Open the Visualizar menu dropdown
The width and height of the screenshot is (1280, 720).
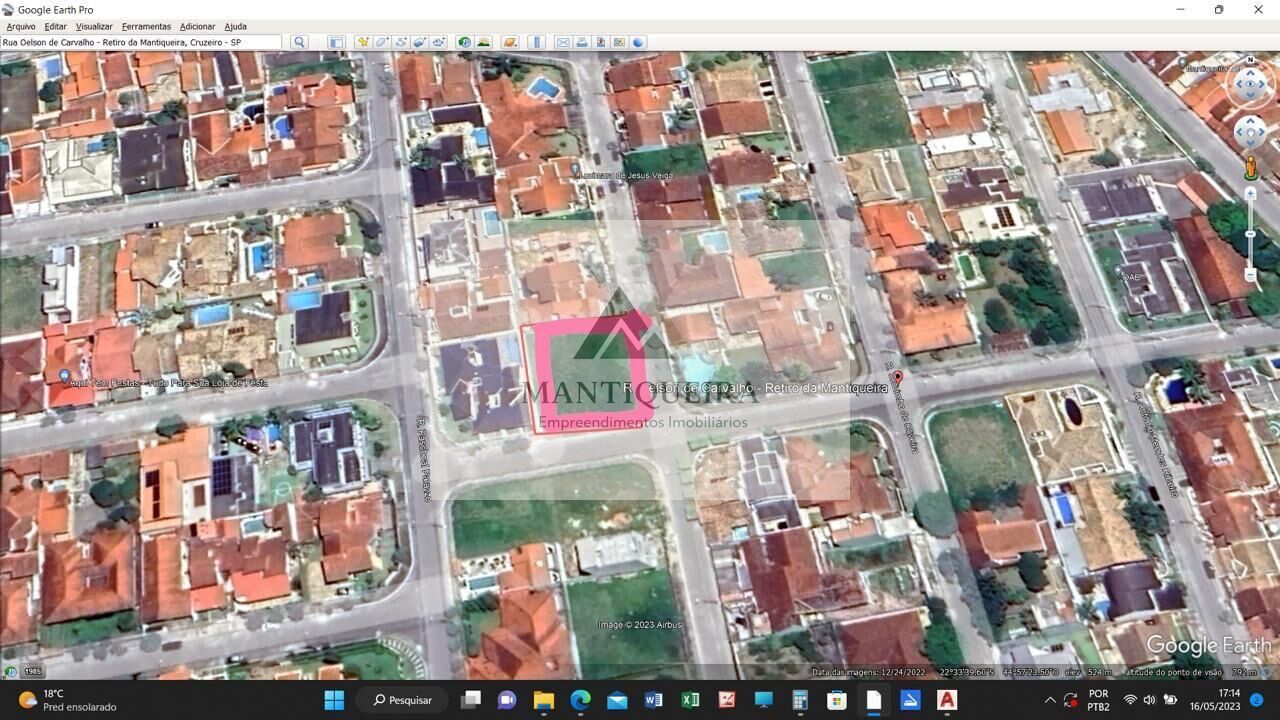[x=94, y=26]
